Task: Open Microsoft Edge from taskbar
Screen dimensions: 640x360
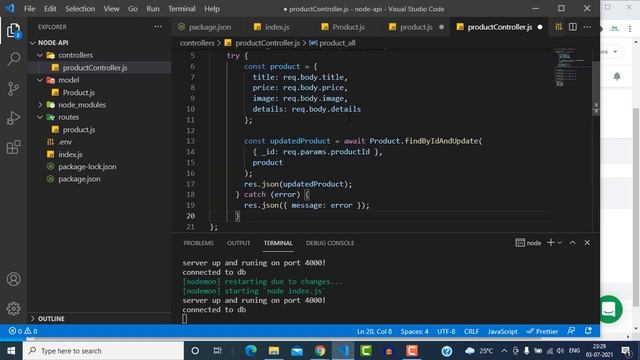Action: (x=251, y=351)
